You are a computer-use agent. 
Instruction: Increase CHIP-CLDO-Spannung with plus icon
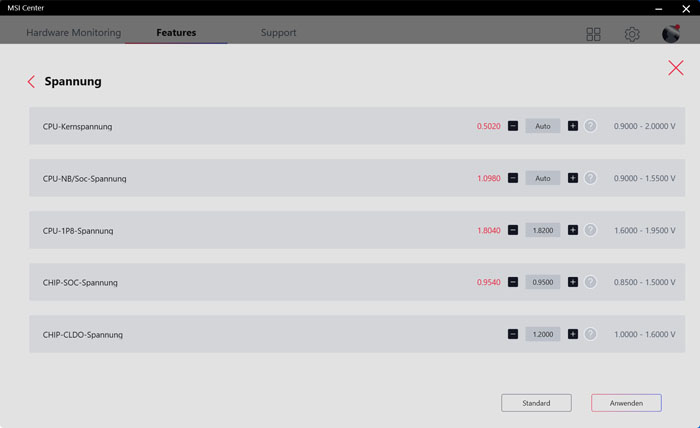pos(573,334)
